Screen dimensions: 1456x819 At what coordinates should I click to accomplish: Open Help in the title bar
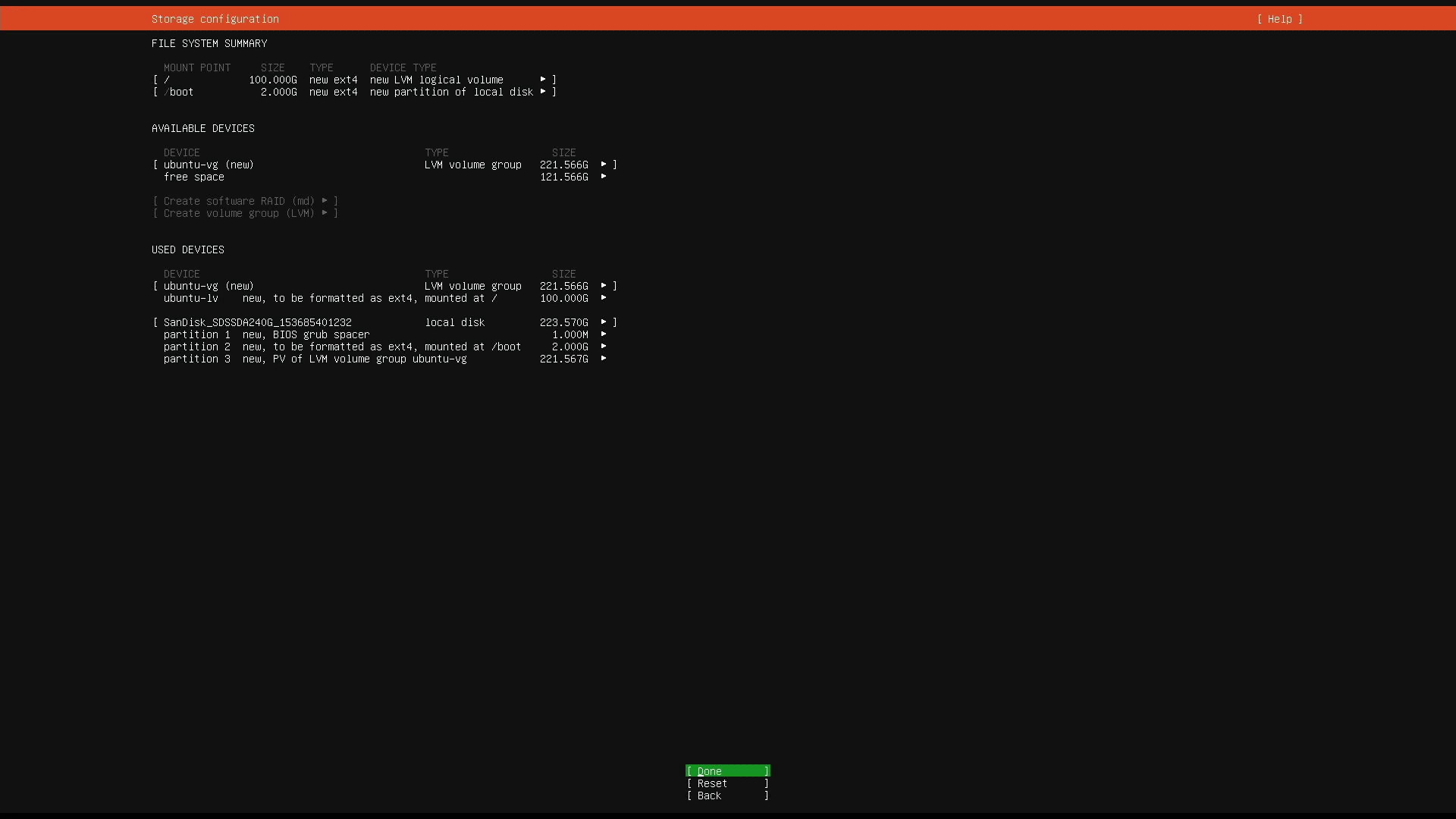click(x=1279, y=19)
